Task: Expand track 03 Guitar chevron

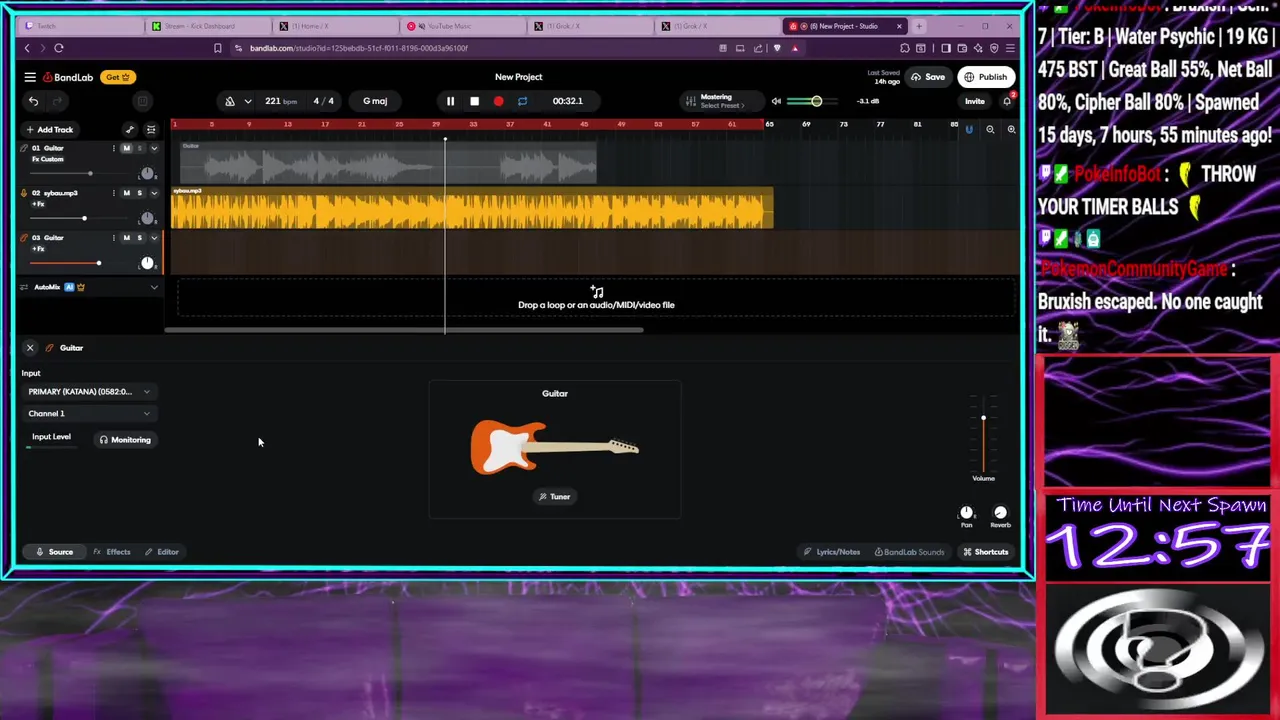Action: [x=154, y=238]
